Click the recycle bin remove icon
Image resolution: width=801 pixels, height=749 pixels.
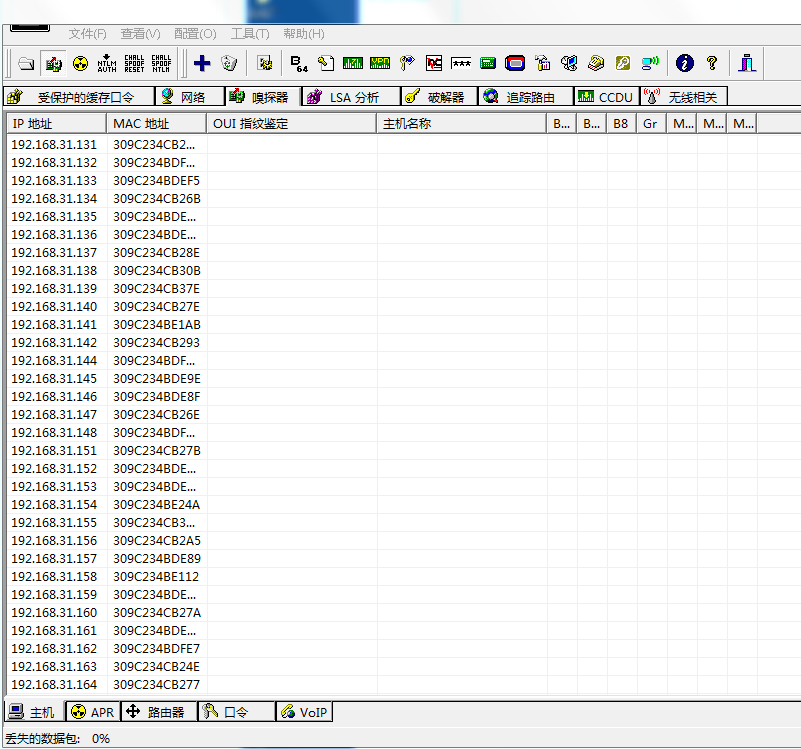pyautogui.click(x=229, y=63)
